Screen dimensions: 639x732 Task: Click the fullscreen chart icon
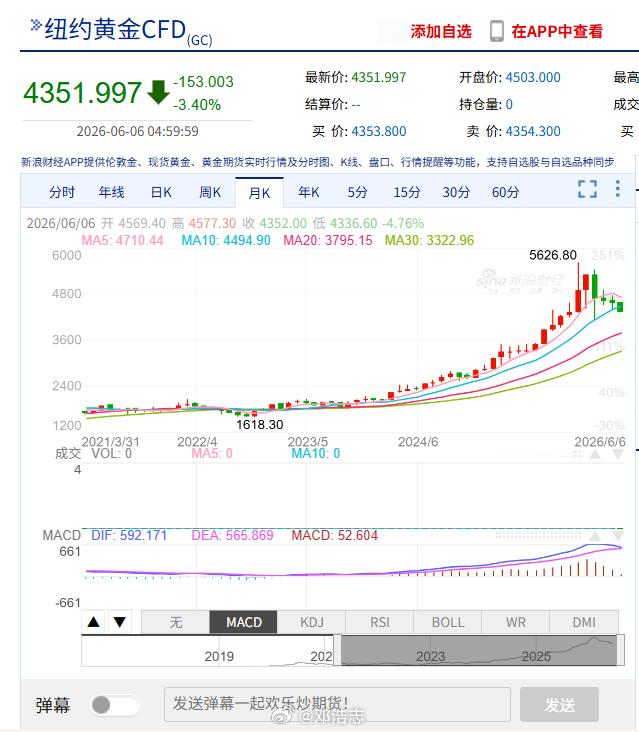tap(587, 189)
